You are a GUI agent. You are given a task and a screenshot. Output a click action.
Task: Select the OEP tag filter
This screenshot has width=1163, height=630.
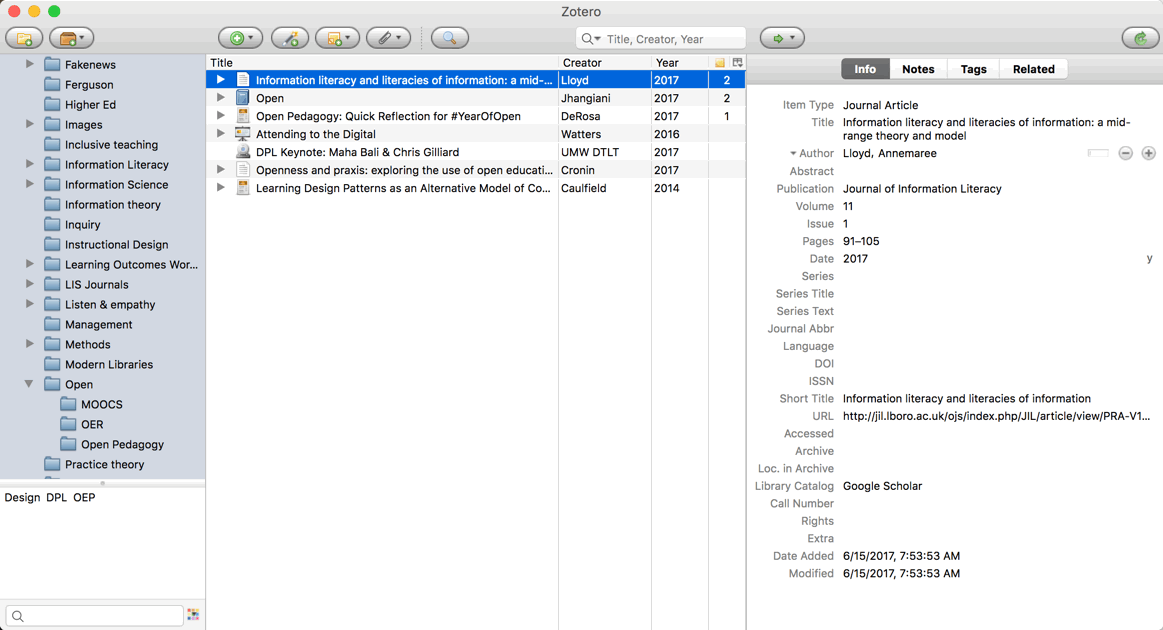pyautogui.click(x=84, y=497)
